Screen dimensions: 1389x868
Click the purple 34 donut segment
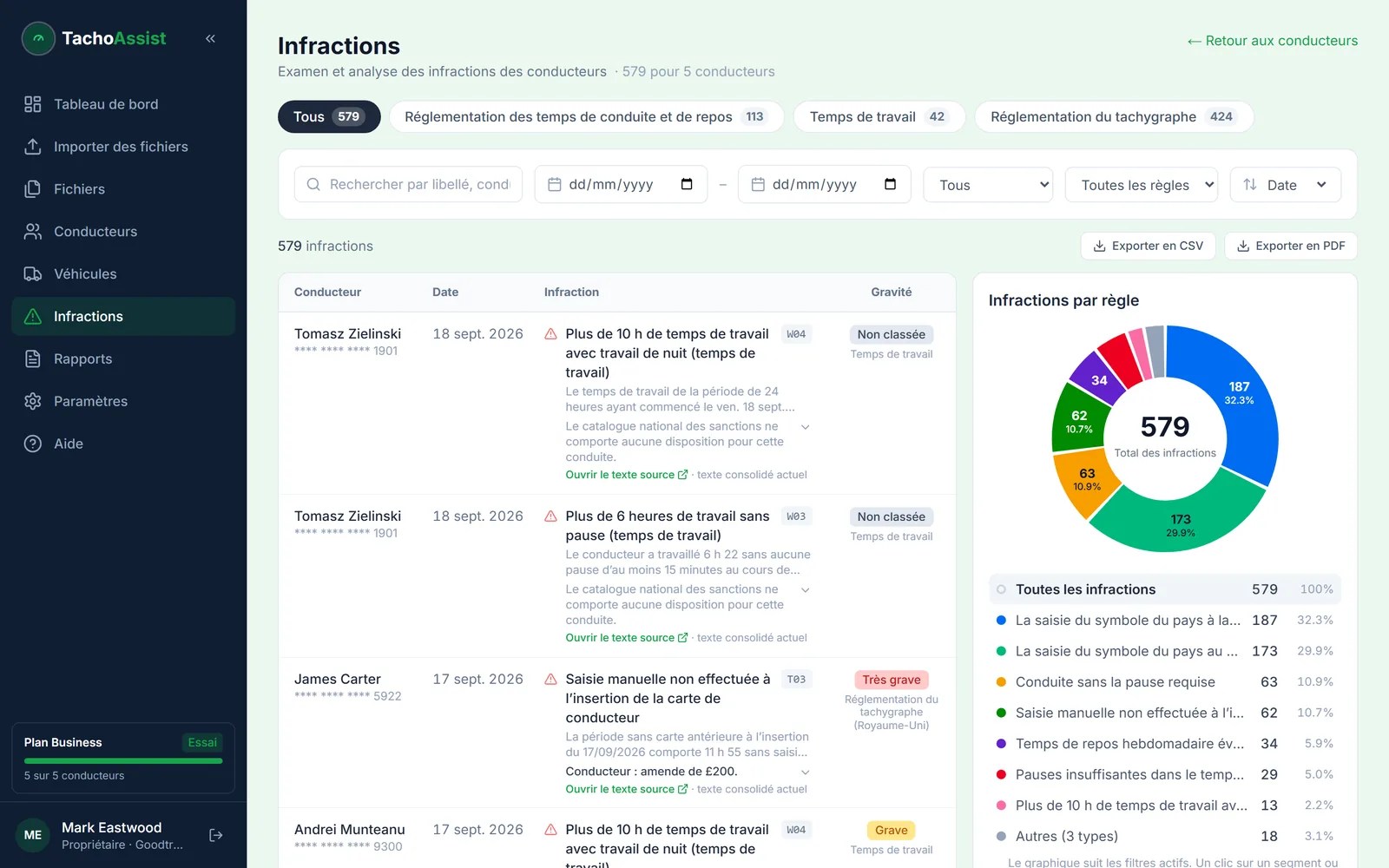[1097, 379]
